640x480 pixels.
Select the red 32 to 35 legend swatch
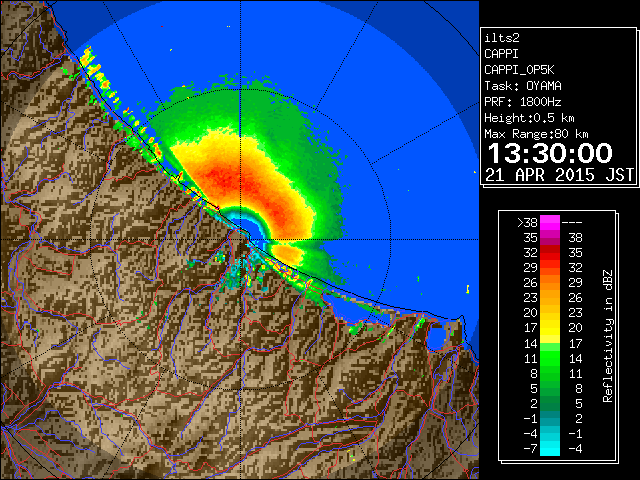pyautogui.click(x=550, y=253)
